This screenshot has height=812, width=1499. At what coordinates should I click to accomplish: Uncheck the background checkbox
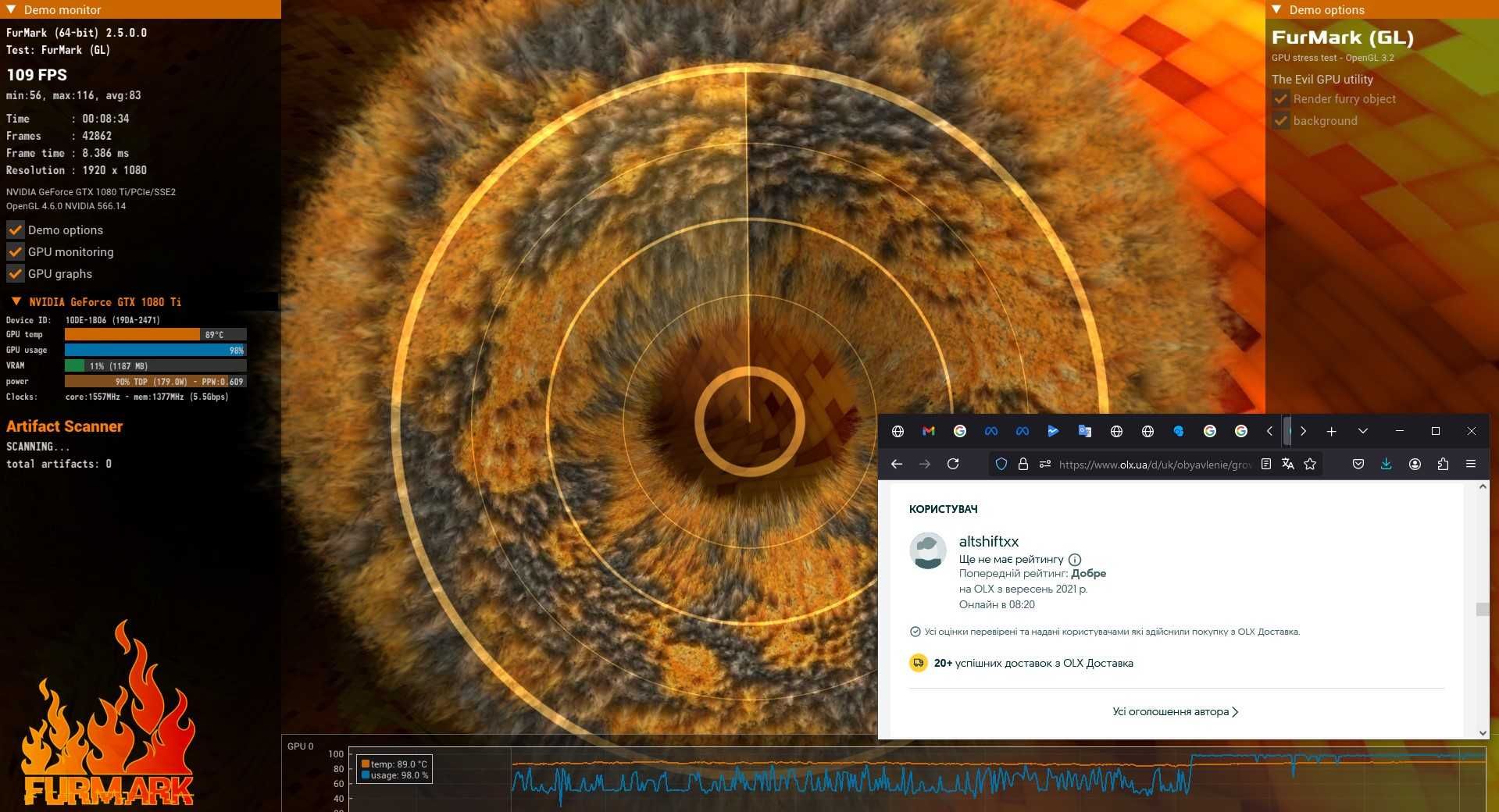click(x=1280, y=120)
